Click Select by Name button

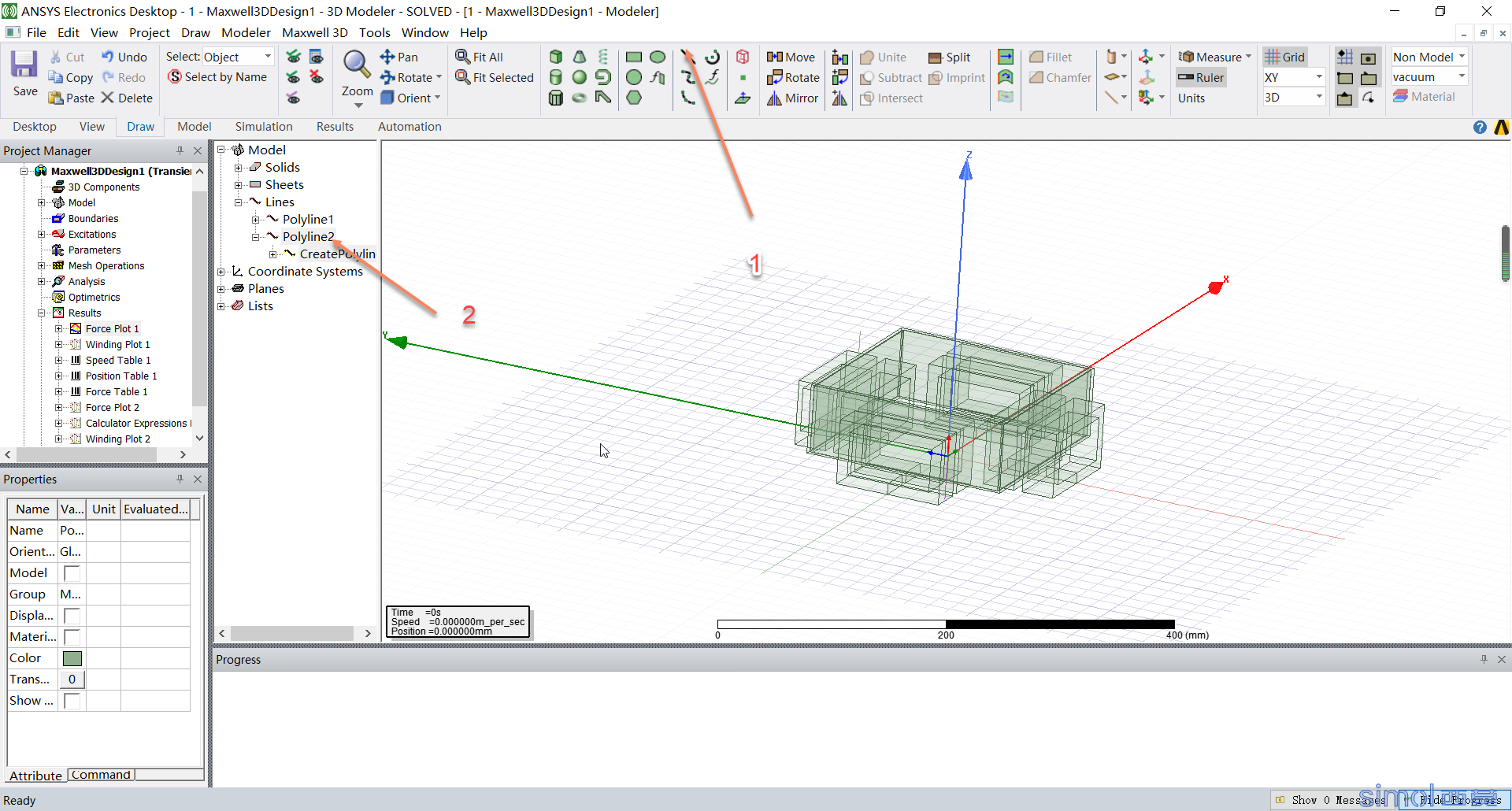[217, 77]
